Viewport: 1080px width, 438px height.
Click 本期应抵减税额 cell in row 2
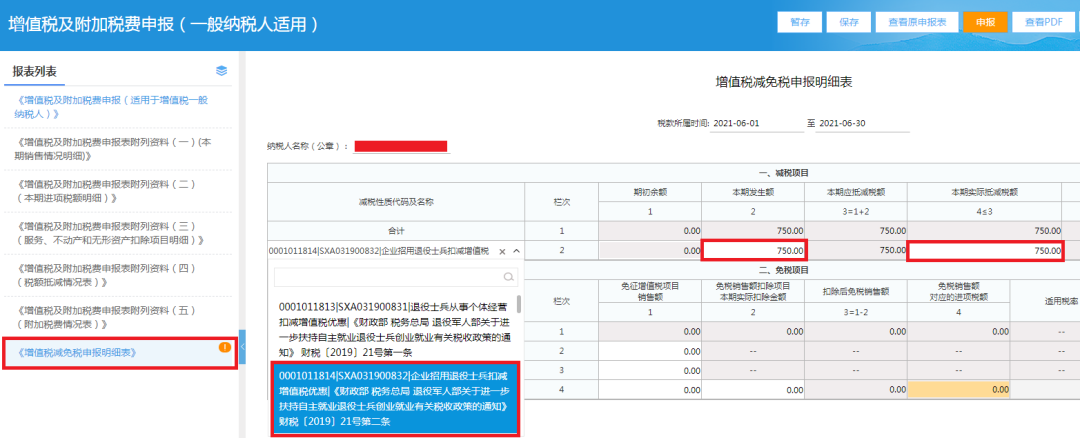(856, 251)
